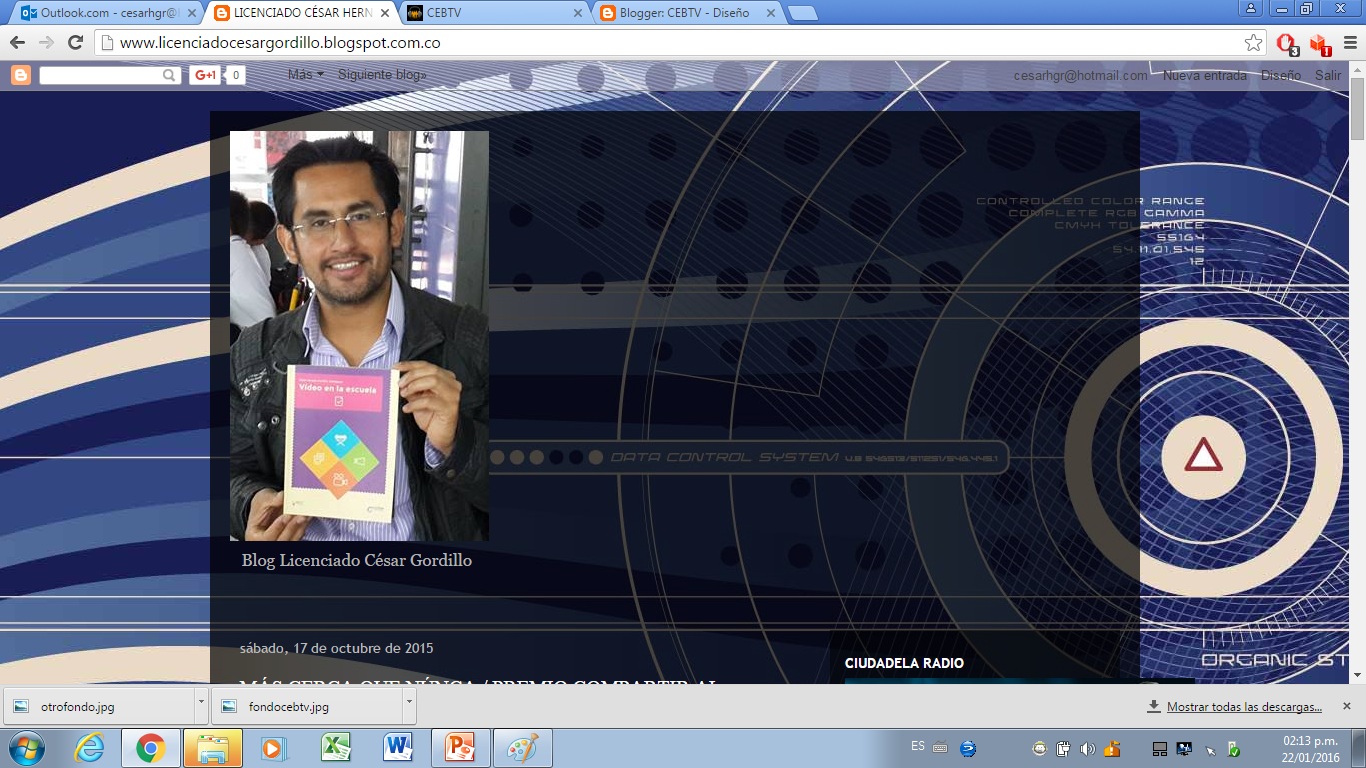Viewport: 1366px width, 768px height.
Task: Click the network tray icon
Action: pos(1184,748)
